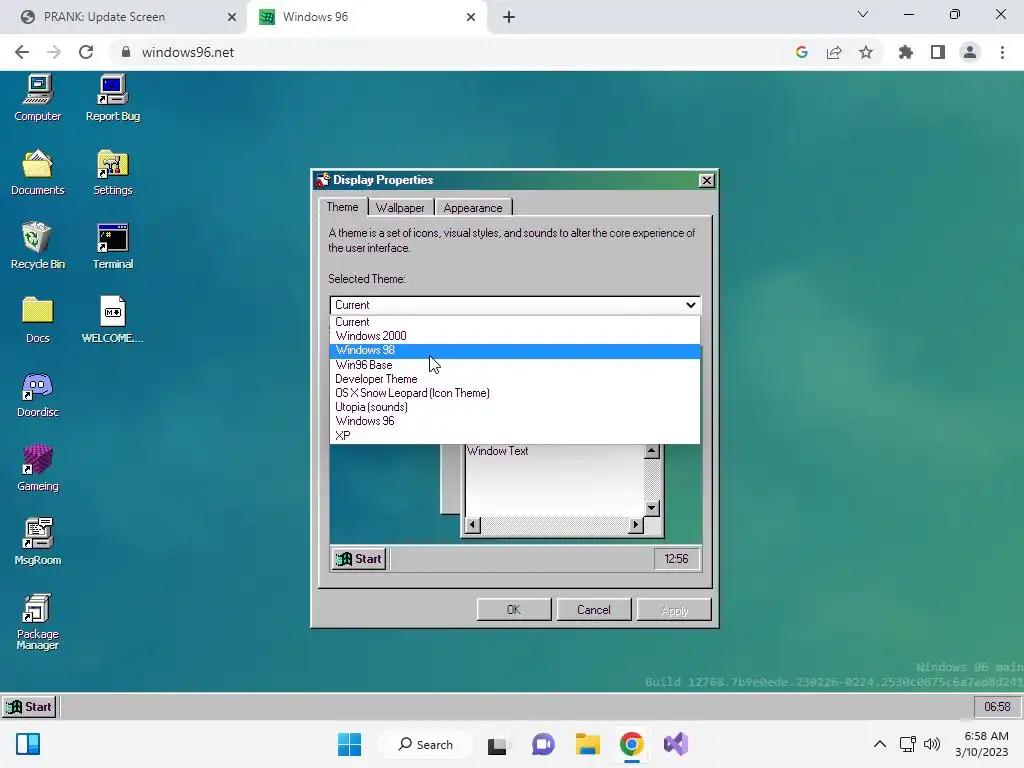Collapse the Selected Theme combo box
The image size is (1024, 768).
click(x=515, y=305)
